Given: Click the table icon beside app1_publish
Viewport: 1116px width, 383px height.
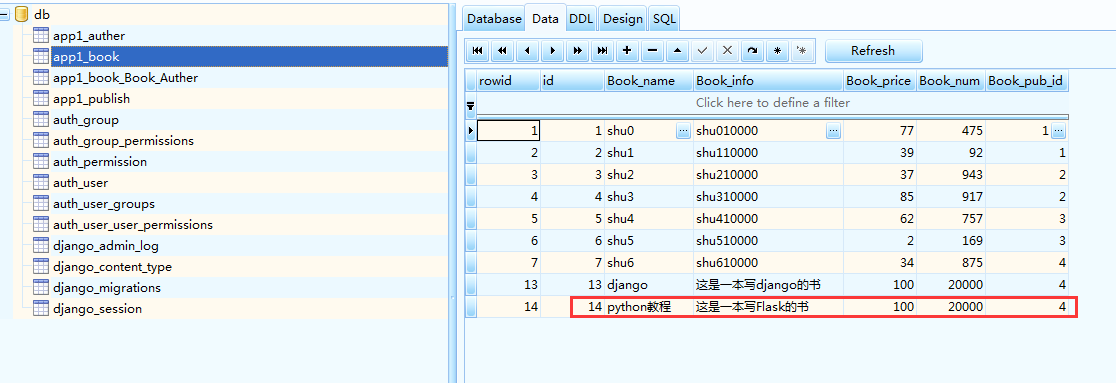Looking at the screenshot, I should (x=41, y=99).
